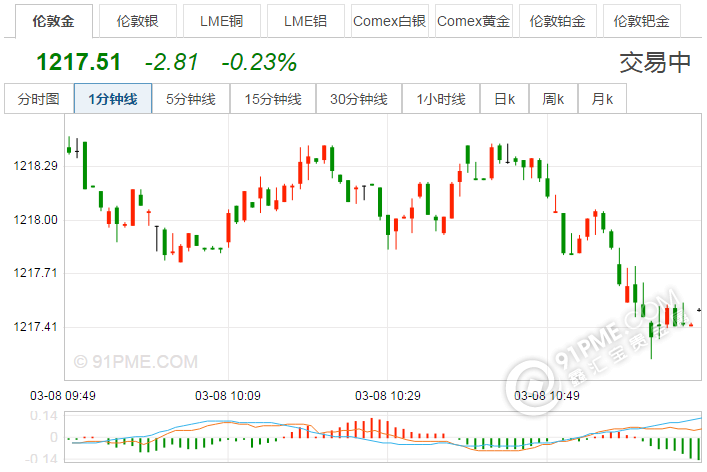The width and height of the screenshot is (707, 472).
Task: Switch to the 伦敦银 tab
Action: [x=138, y=21]
